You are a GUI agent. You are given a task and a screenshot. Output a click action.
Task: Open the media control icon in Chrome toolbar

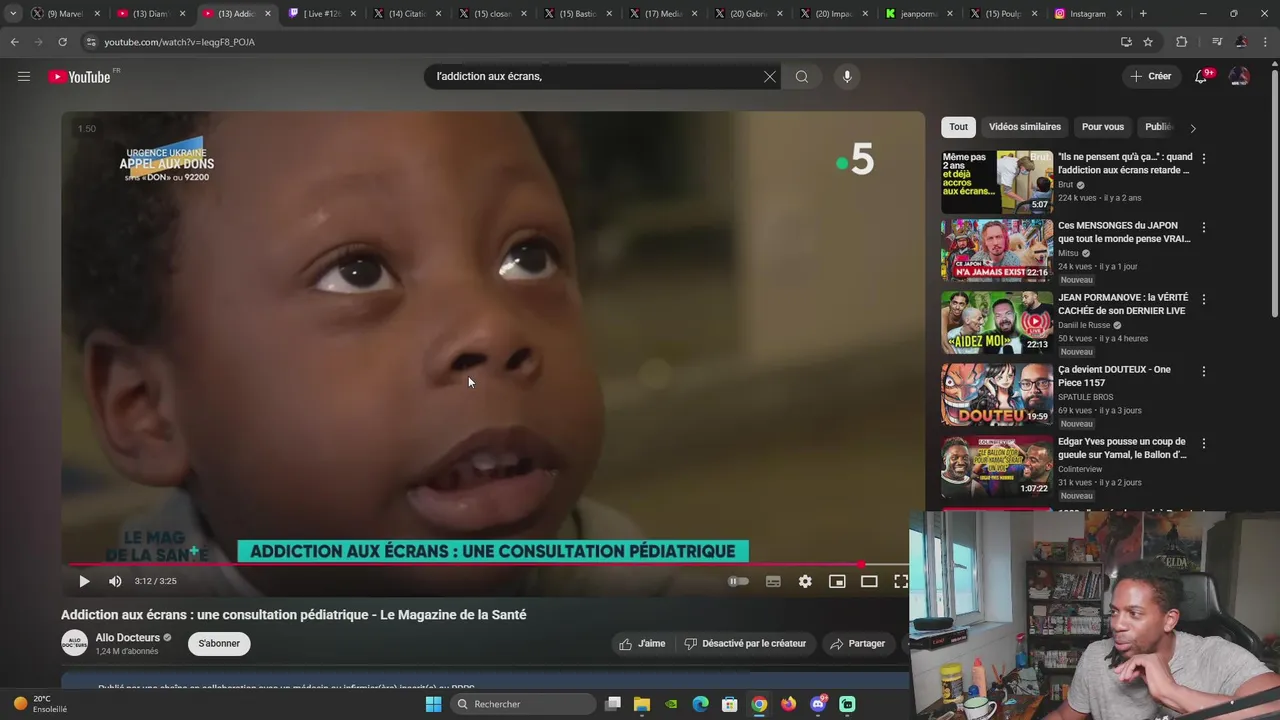(1217, 42)
